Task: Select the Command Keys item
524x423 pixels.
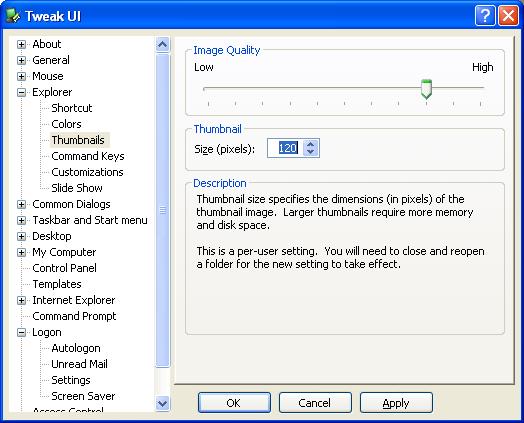Action: pyautogui.click(x=88, y=156)
